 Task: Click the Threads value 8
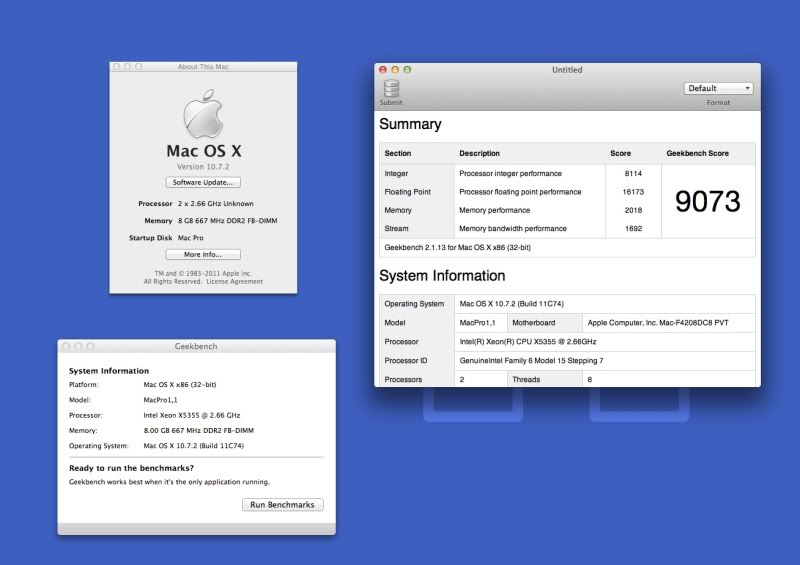[x=590, y=379]
